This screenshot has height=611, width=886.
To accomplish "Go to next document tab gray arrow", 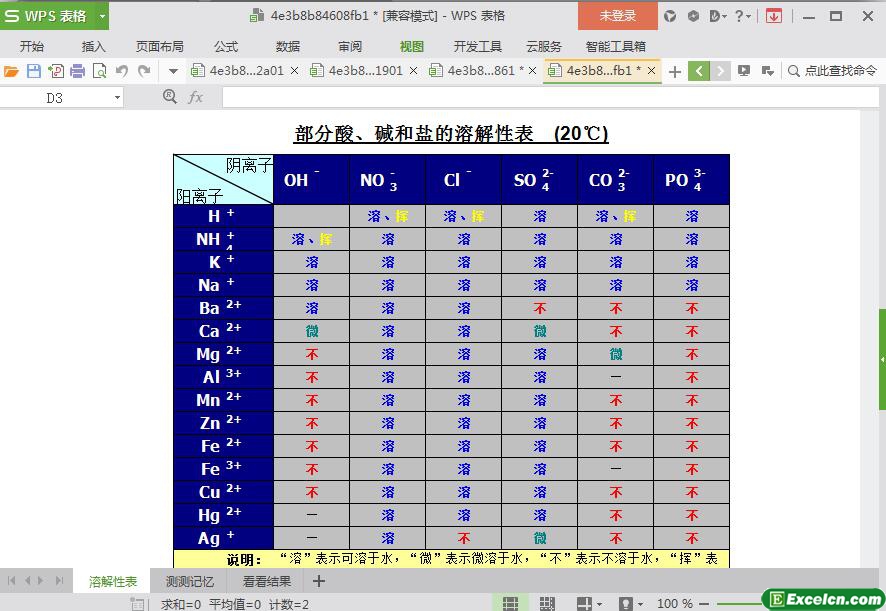I will (x=720, y=71).
